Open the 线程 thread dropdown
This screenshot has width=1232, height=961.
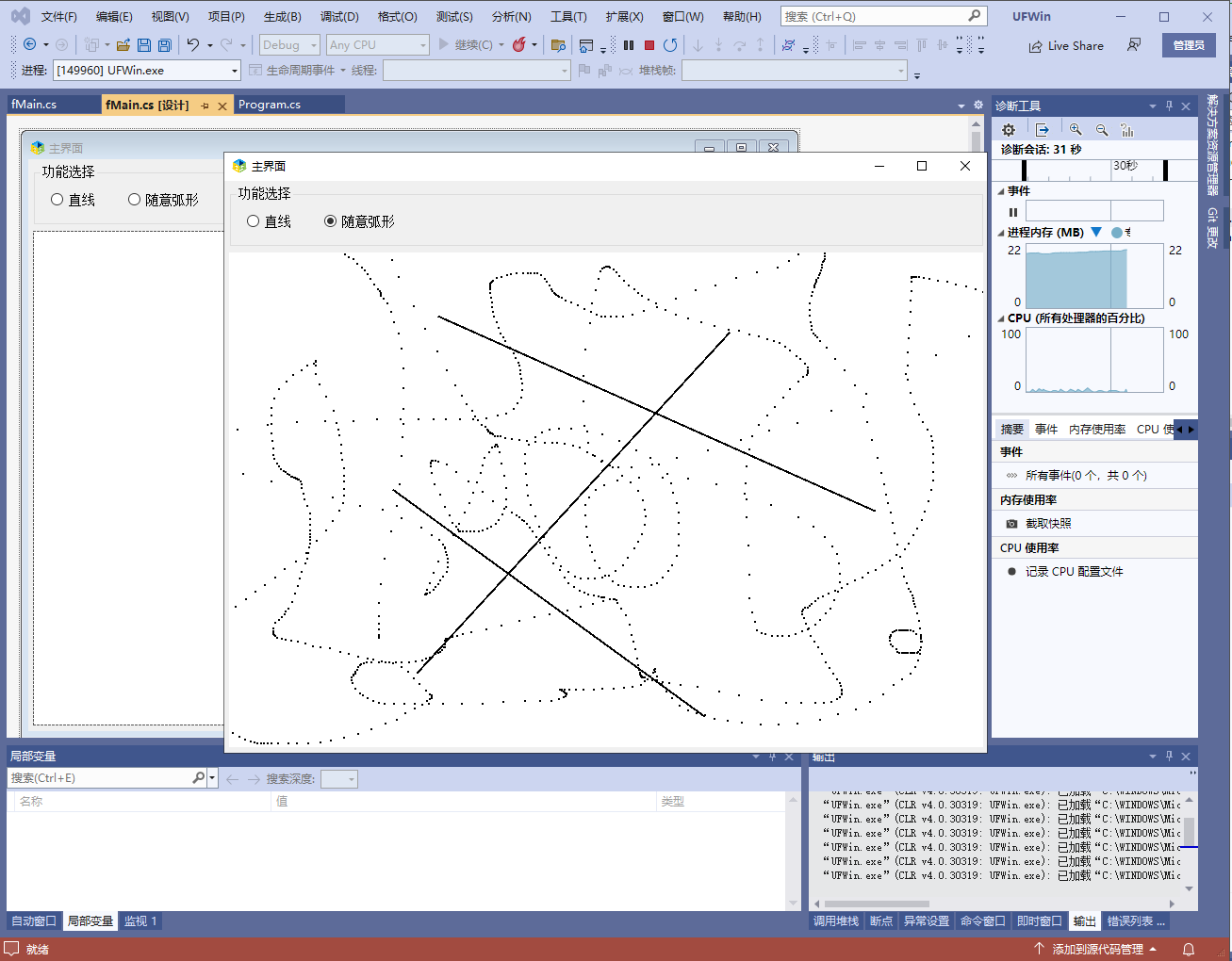tap(476, 70)
